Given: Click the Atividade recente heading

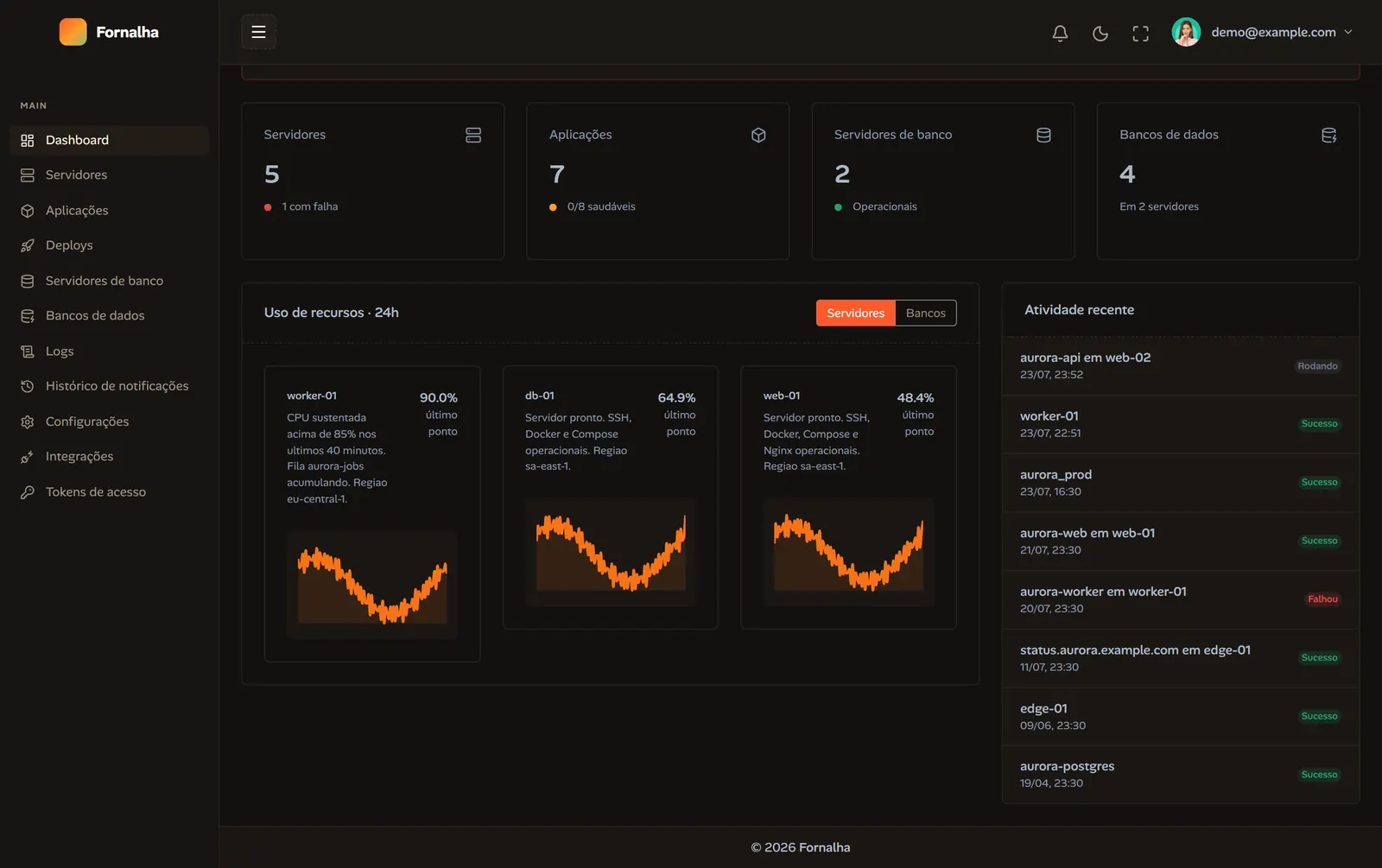Looking at the screenshot, I should (x=1080, y=310).
